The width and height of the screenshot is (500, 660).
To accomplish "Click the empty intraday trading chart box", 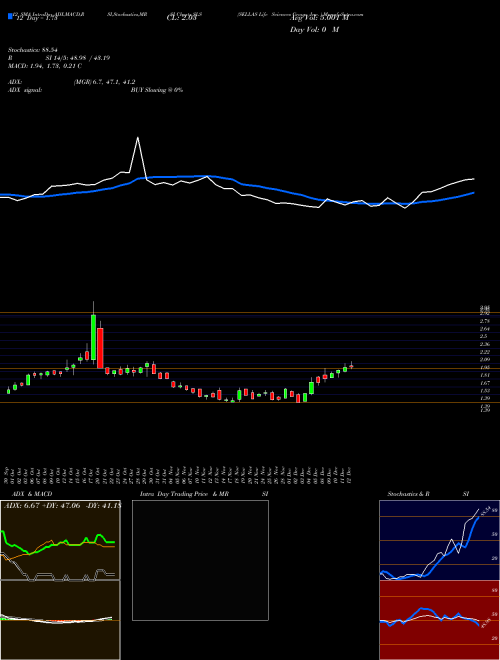I will (200, 560).
